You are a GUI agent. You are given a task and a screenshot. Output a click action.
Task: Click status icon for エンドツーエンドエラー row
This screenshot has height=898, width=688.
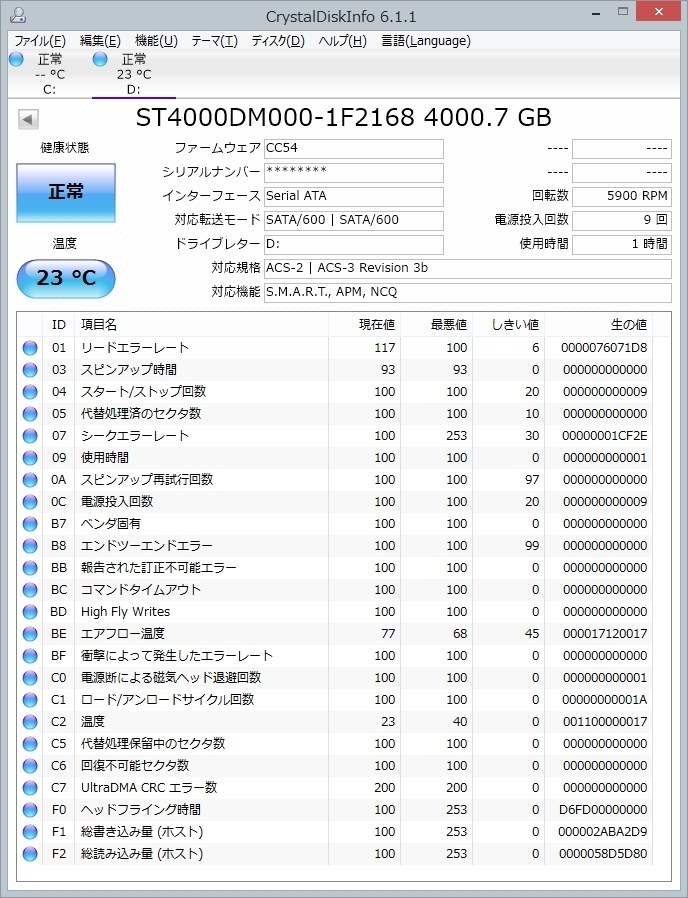point(30,546)
